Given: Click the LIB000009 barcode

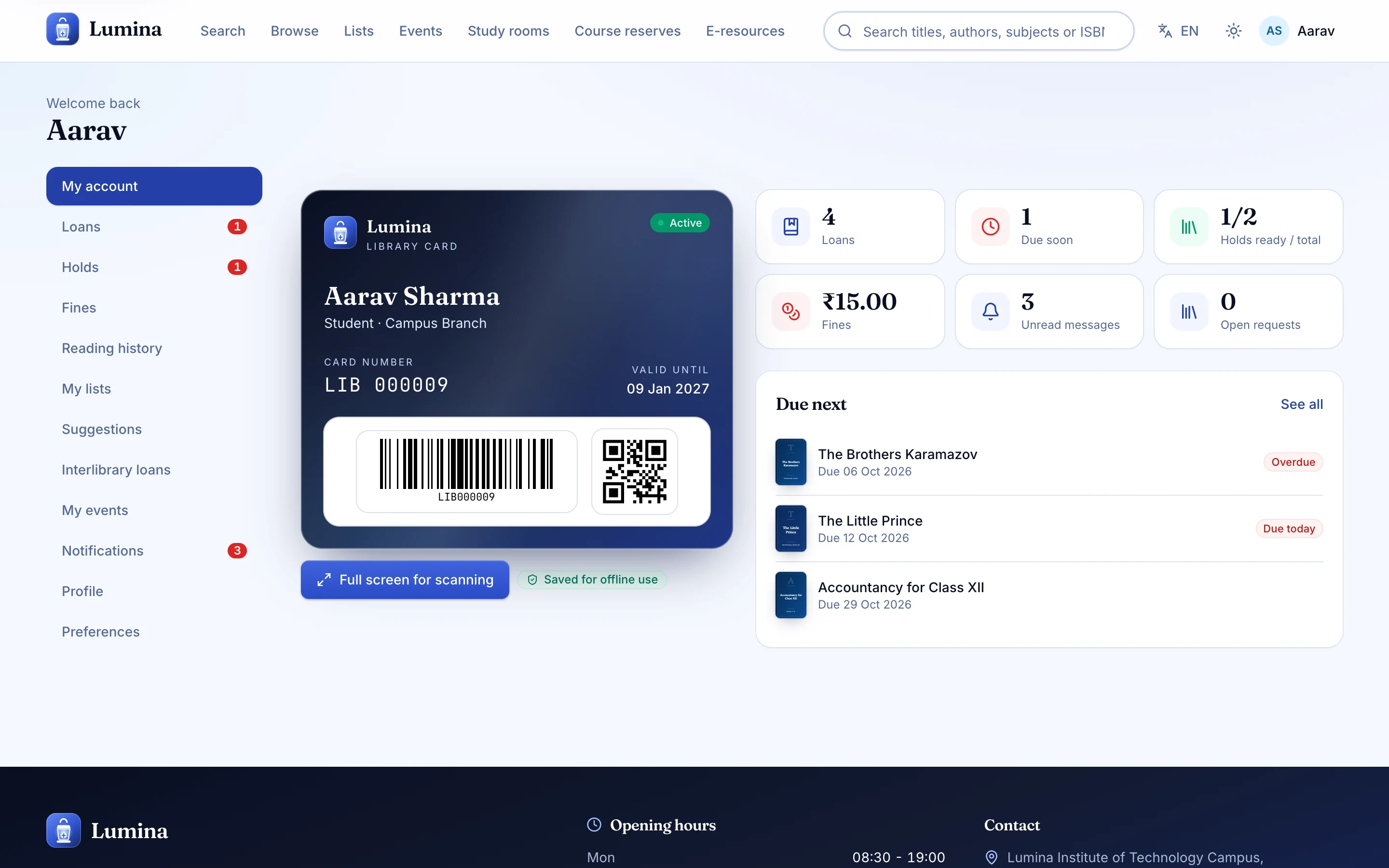Looking at the screenshot, I should 466,471.
